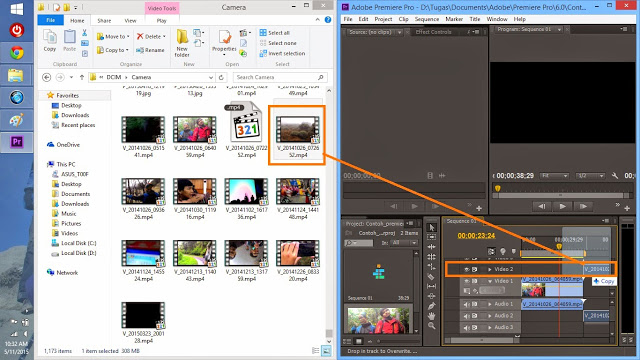Open the Copy to dropdown in Explorer
640x360 pixels.
[x=113, y=50]
